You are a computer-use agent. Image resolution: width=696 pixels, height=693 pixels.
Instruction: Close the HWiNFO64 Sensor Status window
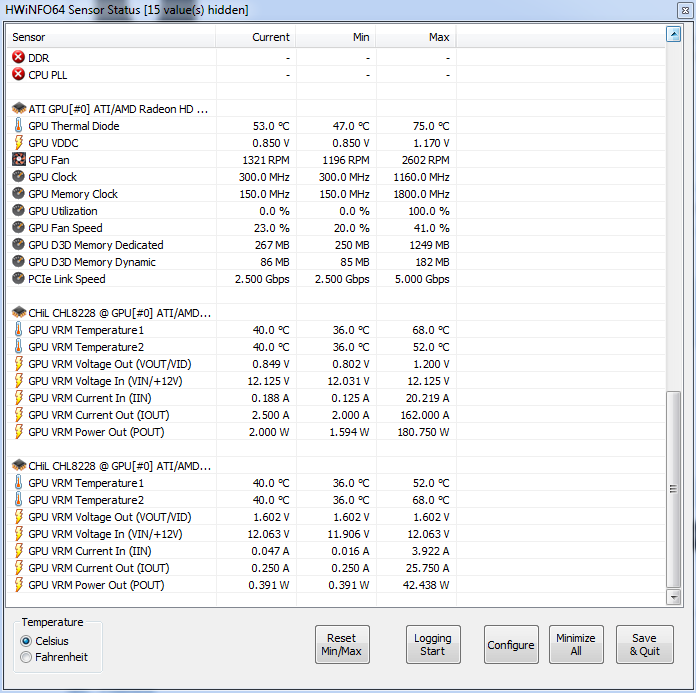click(x=685, y=10)
